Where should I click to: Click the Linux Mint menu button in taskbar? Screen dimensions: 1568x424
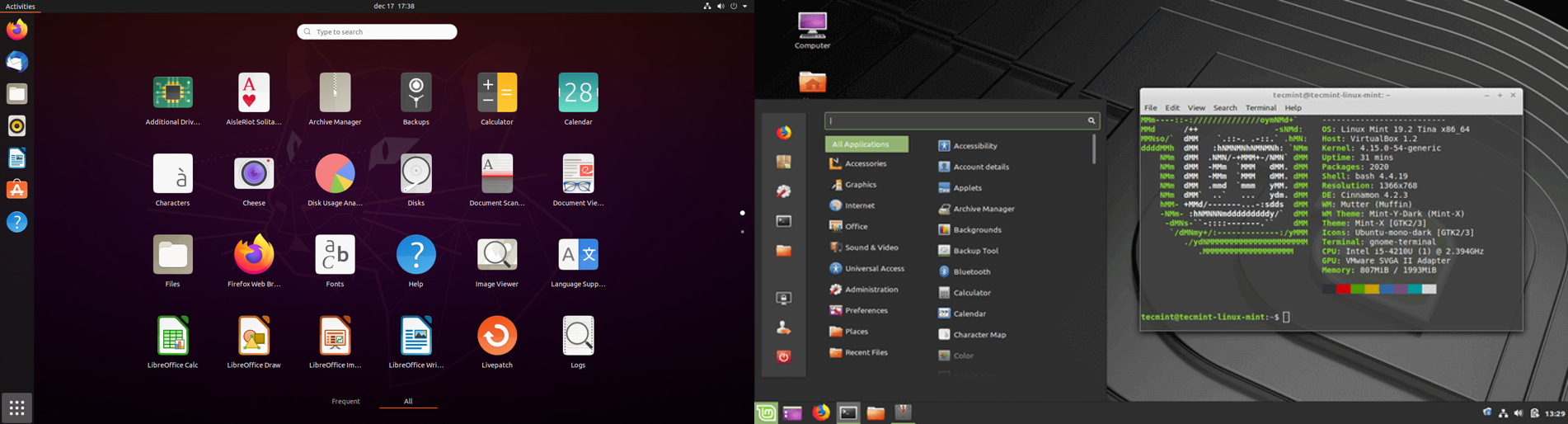(766, 412)
